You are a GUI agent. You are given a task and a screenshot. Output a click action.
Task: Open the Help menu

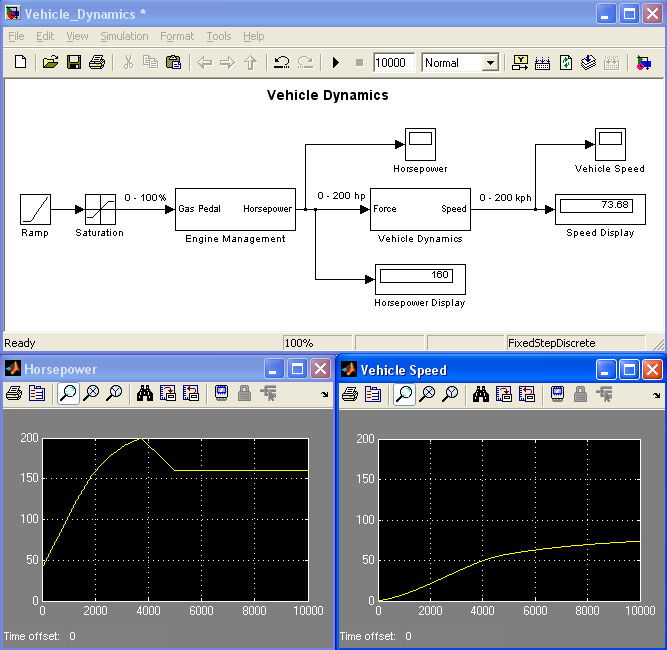tap(254, 37)
